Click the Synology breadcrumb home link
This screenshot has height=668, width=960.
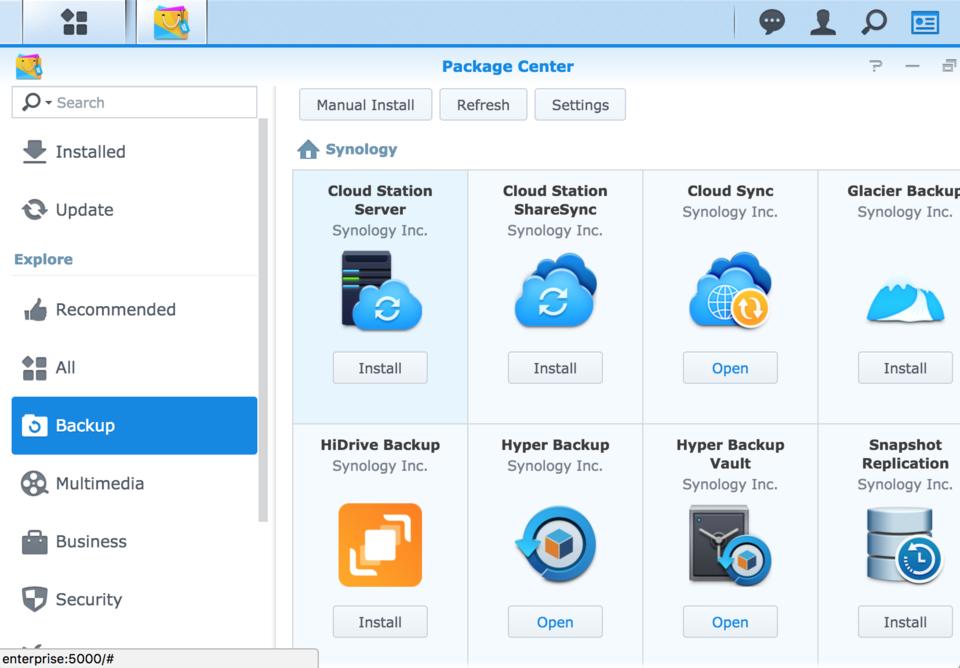pyautogui.click(x=360, y=150)
